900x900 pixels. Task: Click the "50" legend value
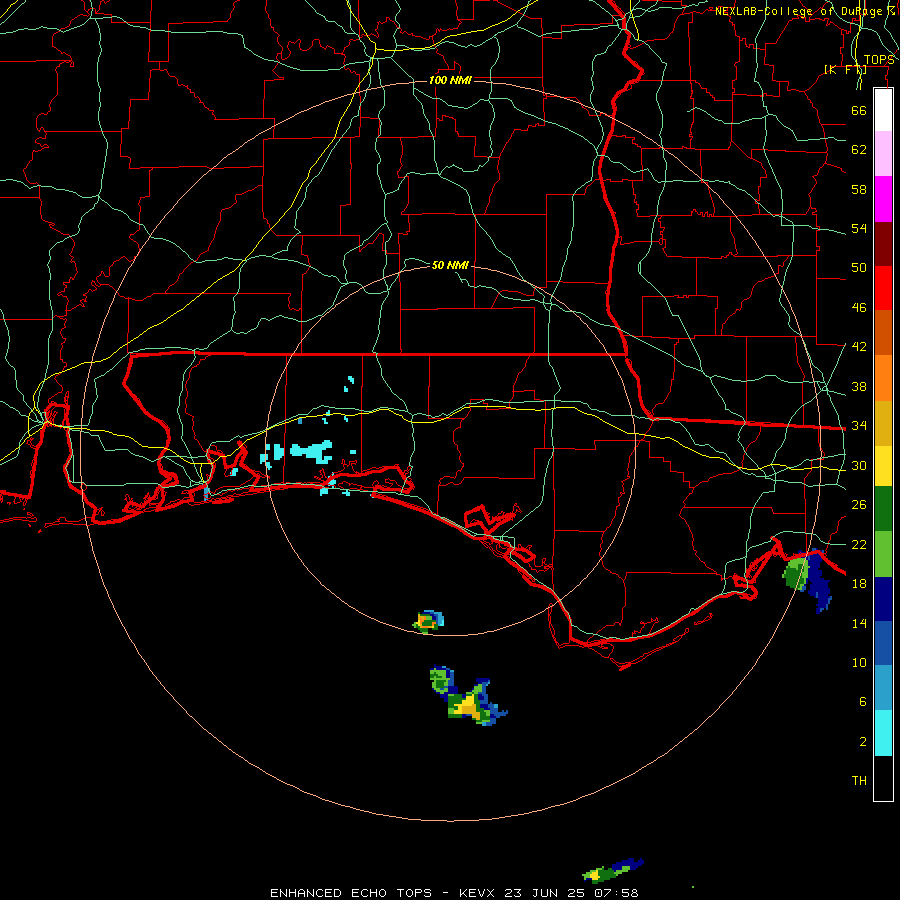(x=859, y=268)
